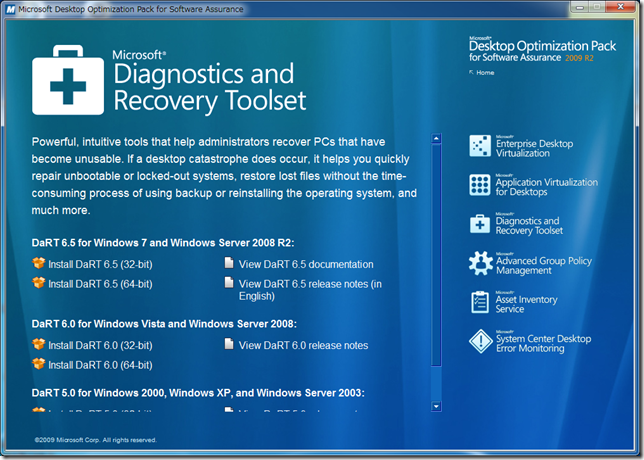The image size is (644, 460).
Task: Install DaRT 6.0 (64-bit)
Action: (x=100, y=365)
